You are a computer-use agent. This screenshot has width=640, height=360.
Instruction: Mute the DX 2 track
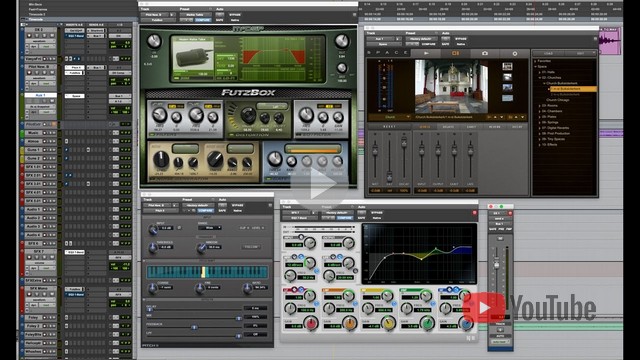[x=52, y=36]
